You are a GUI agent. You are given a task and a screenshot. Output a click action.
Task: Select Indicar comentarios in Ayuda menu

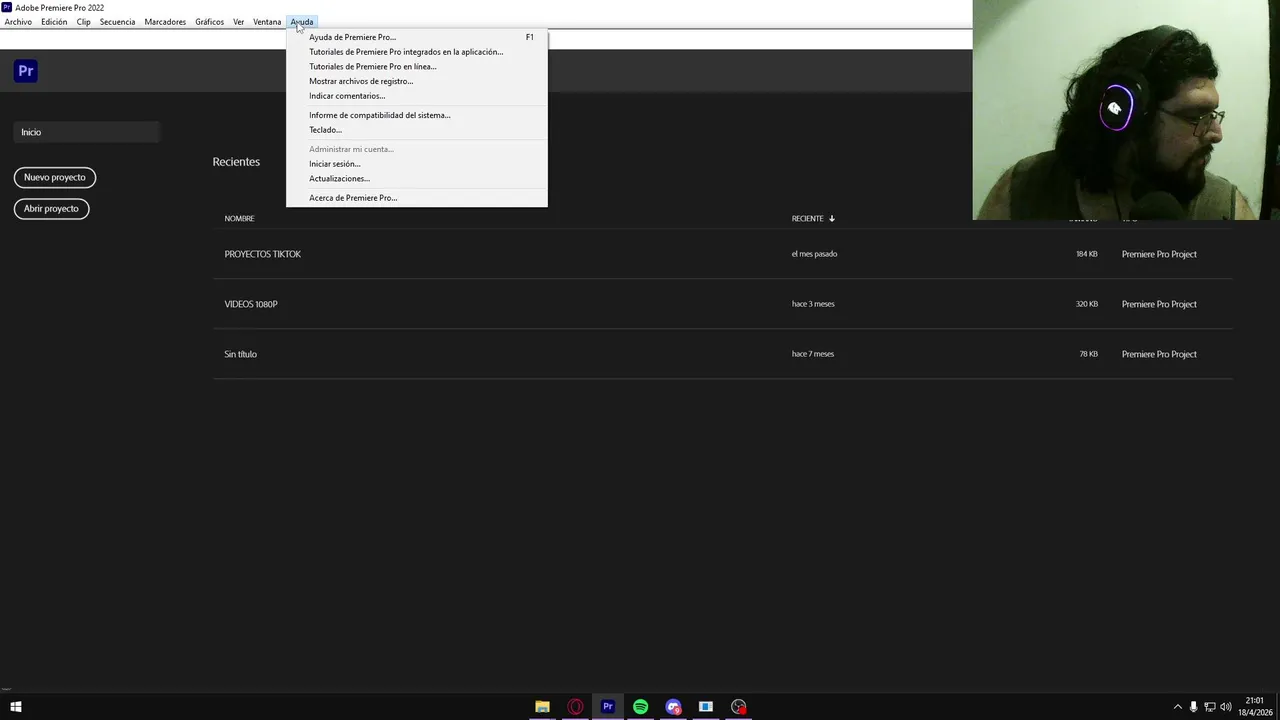pyautogui.click(x=417, y=96)
